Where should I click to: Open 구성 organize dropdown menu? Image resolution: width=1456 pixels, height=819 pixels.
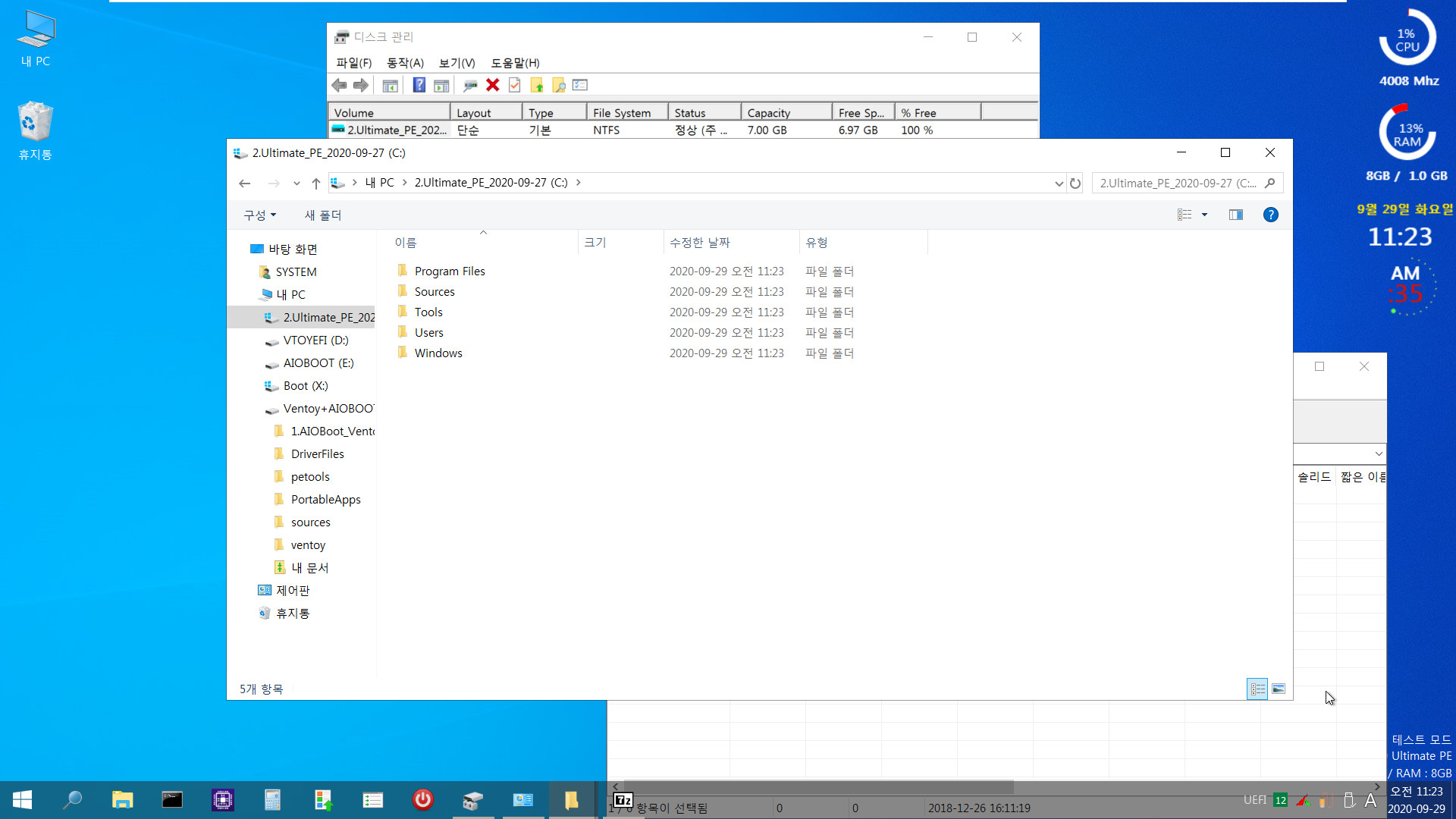click(260, 215)
